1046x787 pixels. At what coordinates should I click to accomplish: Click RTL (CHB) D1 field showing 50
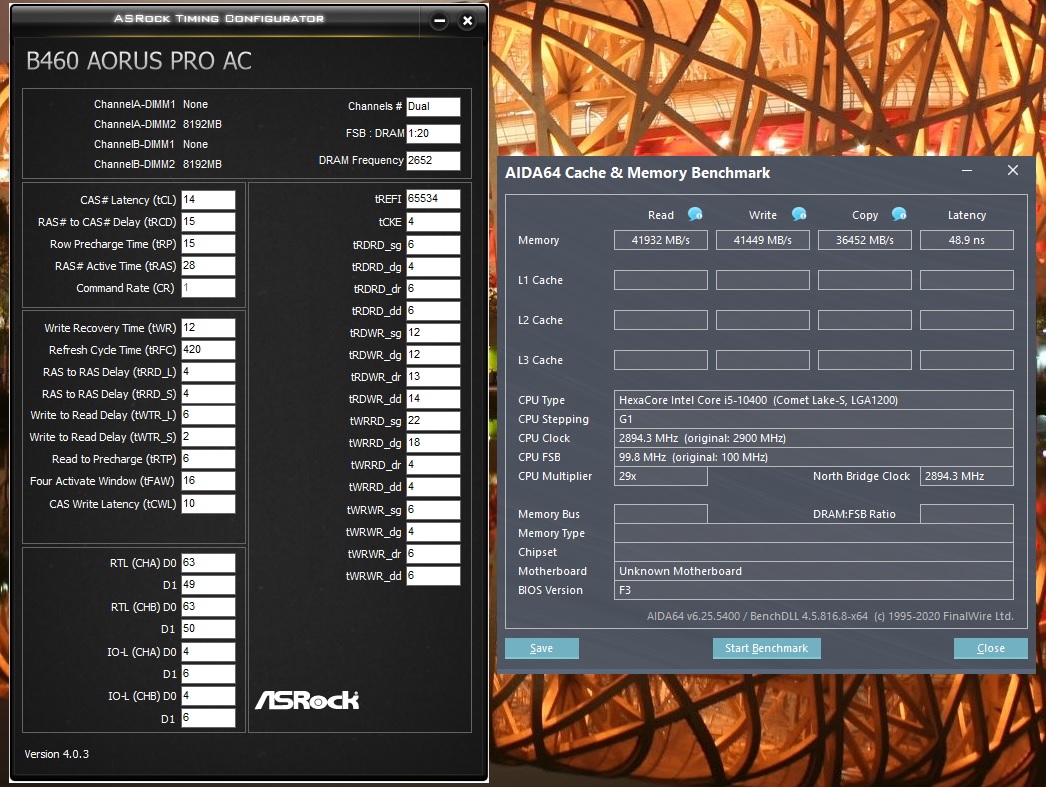point(208,629)
